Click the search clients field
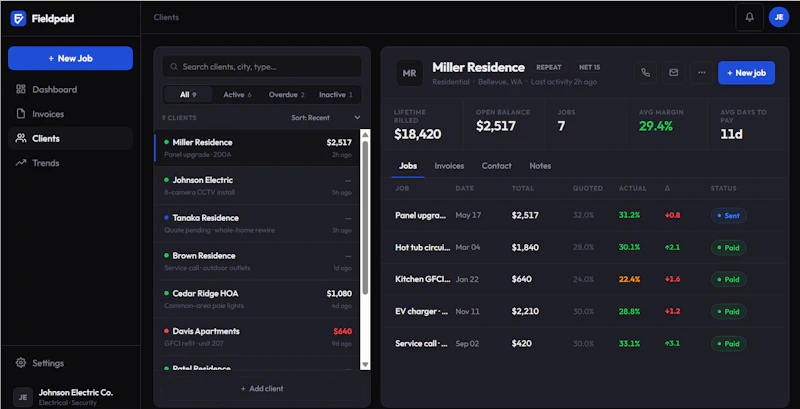Viewport: 800px width, 409px height. (x=262, y=67)
